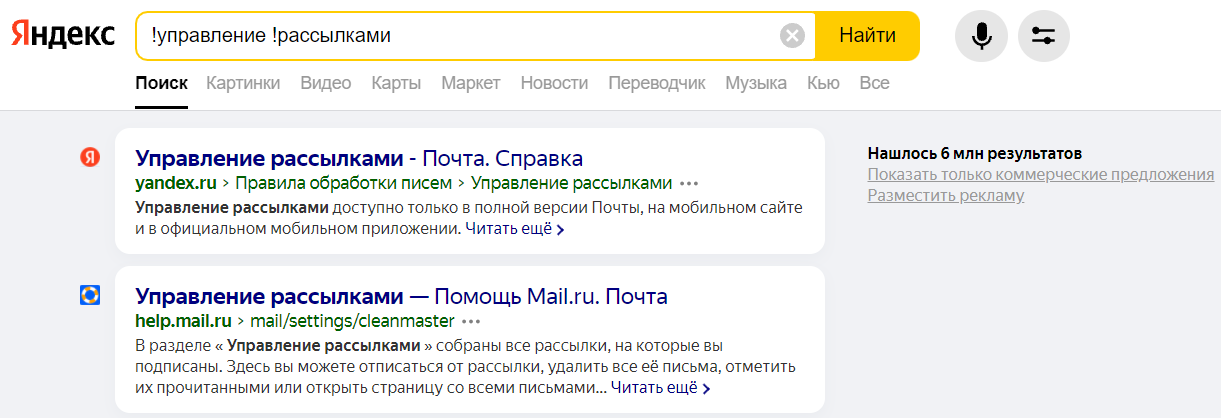Show all services via the Все tab
This screenshot has width=1221, height=418.
tap(874, 83)
